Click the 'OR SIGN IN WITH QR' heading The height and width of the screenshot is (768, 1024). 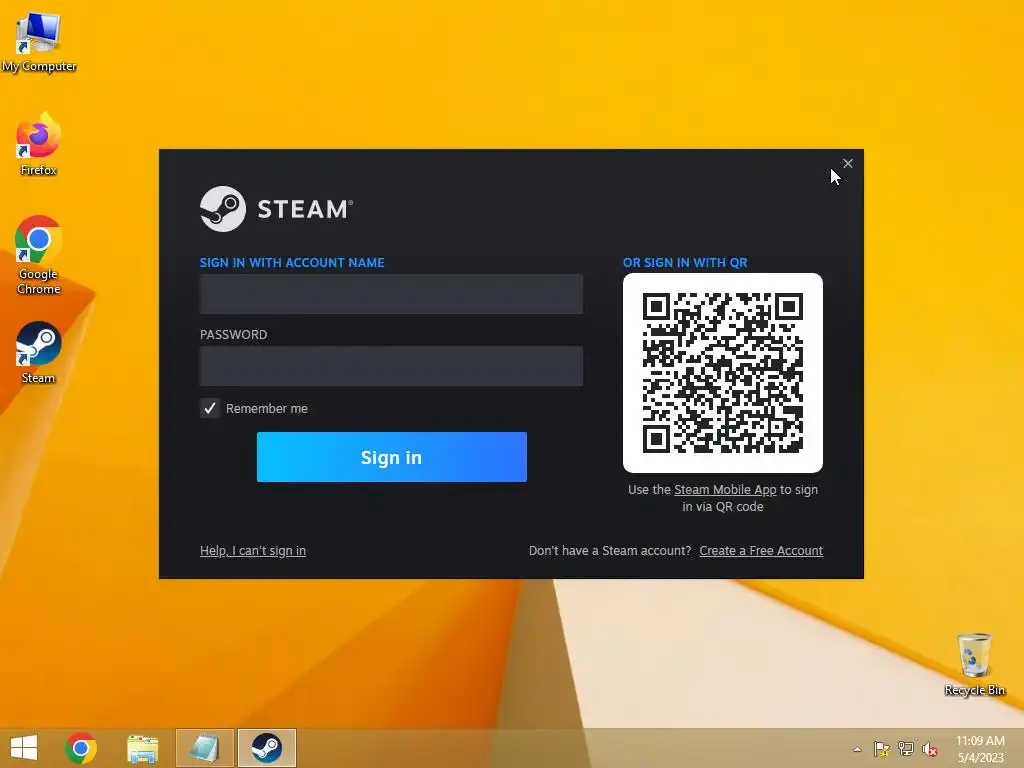coord(685,263)
